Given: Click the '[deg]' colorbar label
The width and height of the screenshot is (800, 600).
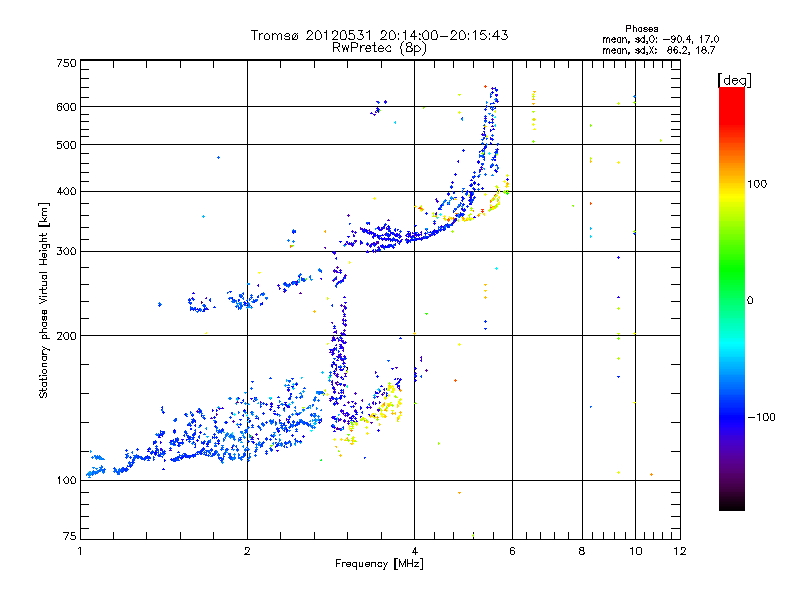Looking at the screenshot, I should (734, 80).
